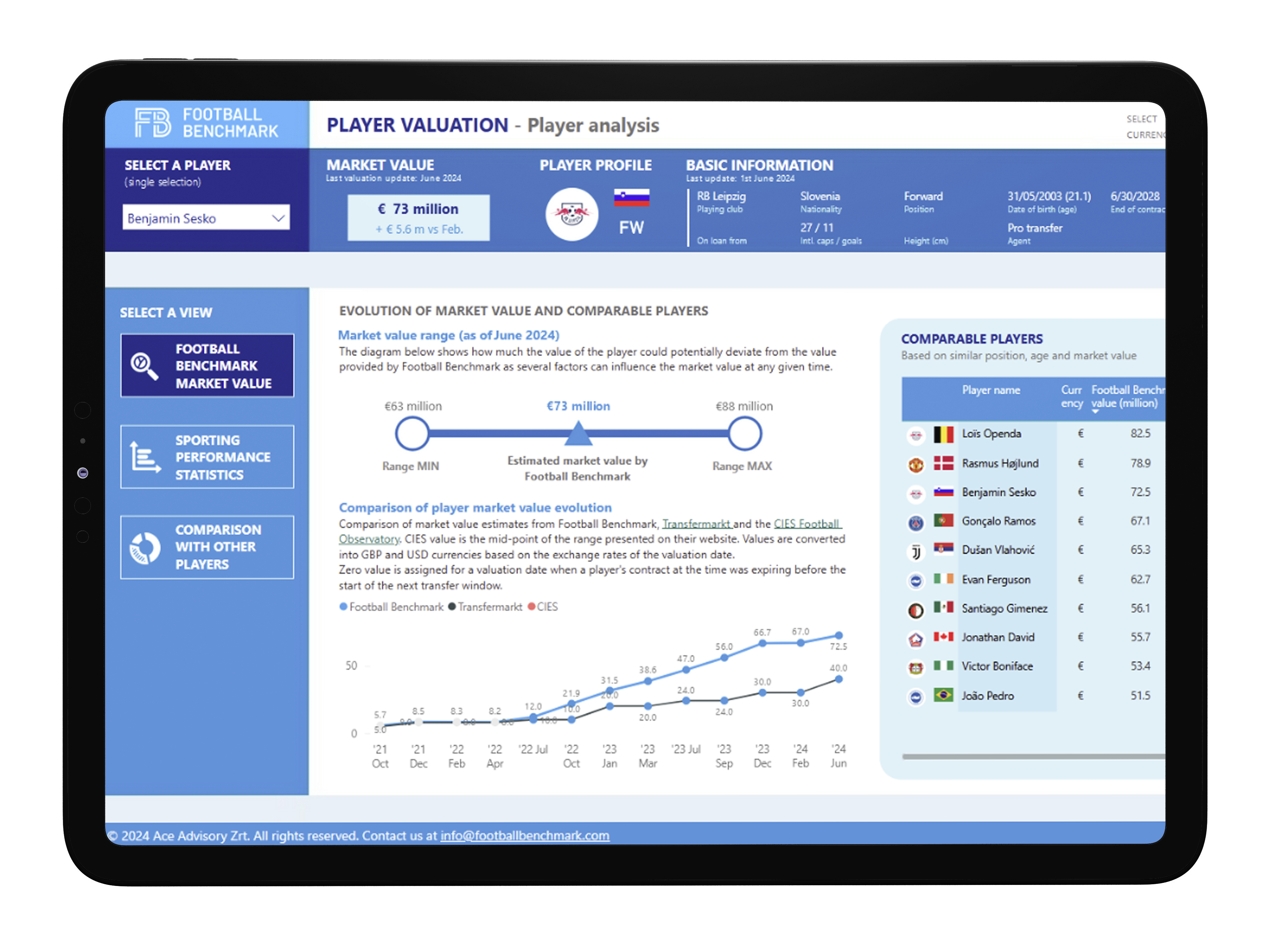The image size is (1272, 952).
Task: Click the PSG crest beside Gonçalo Ramos
Action: coord(916,523)
